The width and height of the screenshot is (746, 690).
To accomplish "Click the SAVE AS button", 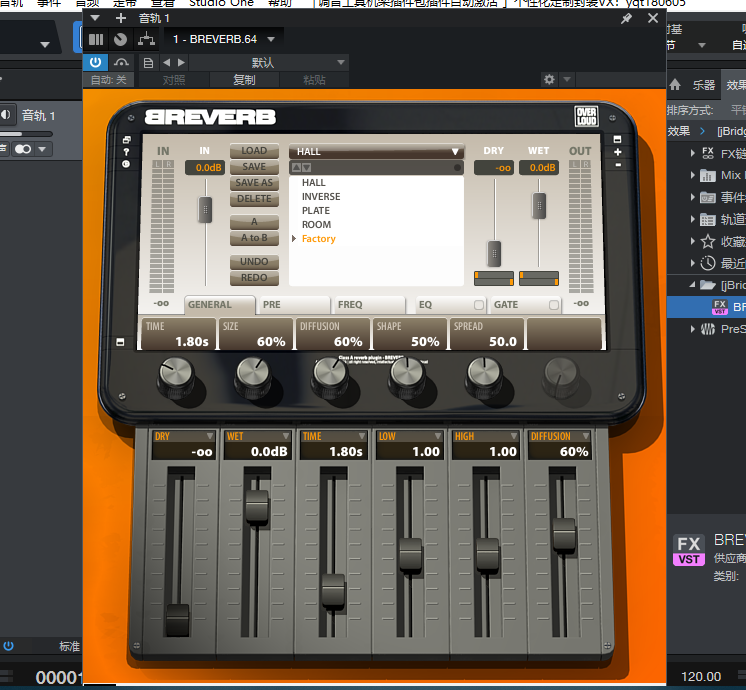I will tap(254, 183).
